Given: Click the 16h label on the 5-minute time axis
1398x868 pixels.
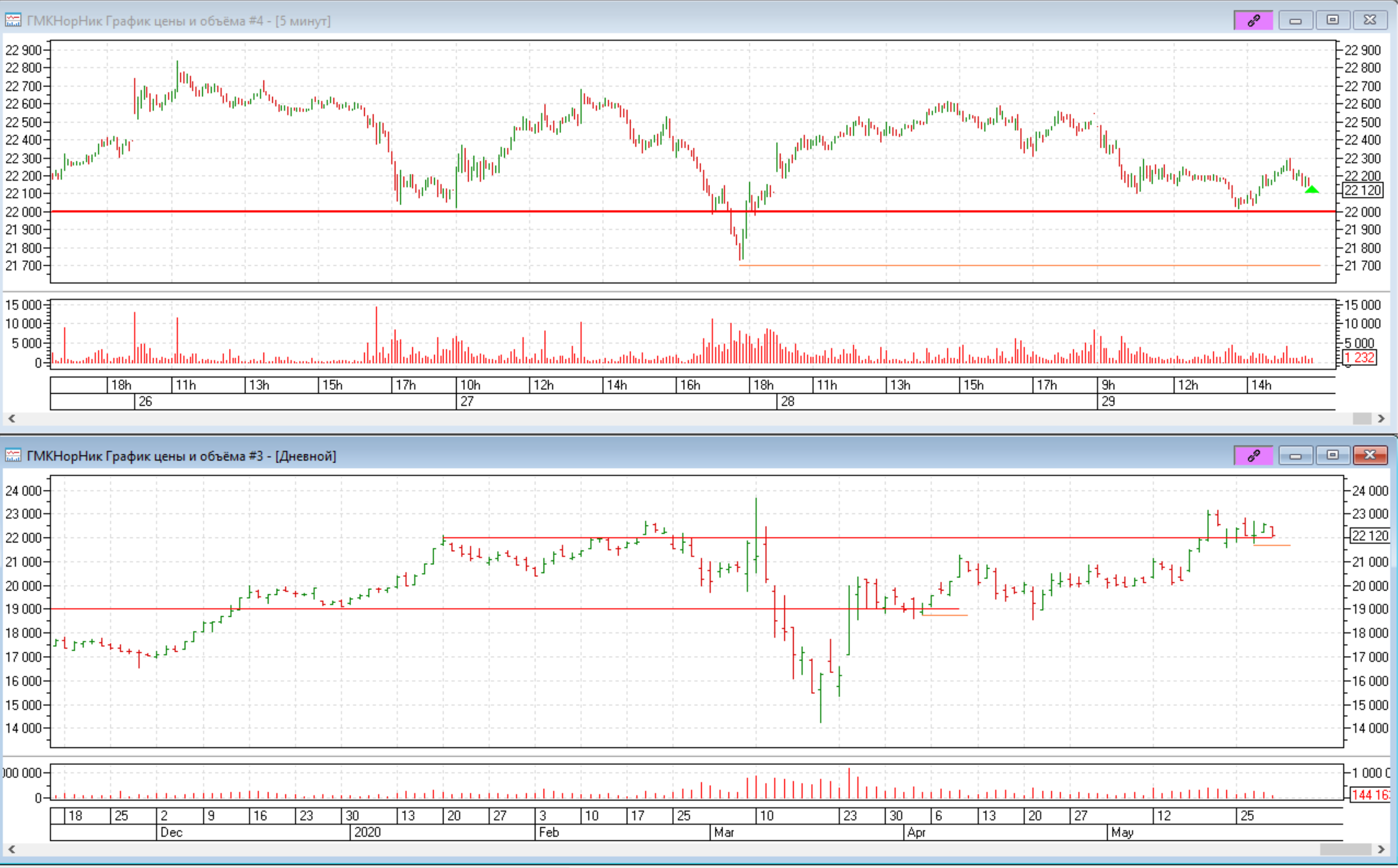Looking at the screenshot, I should [x=690, y=384].
